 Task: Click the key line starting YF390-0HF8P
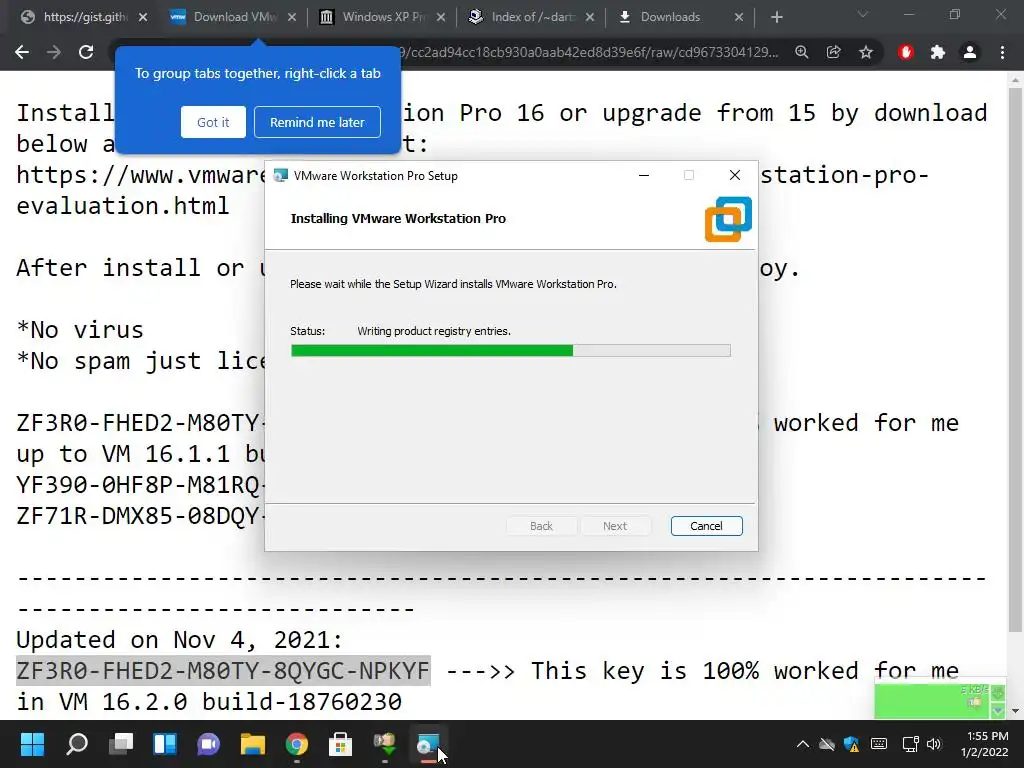coord(140,485)
